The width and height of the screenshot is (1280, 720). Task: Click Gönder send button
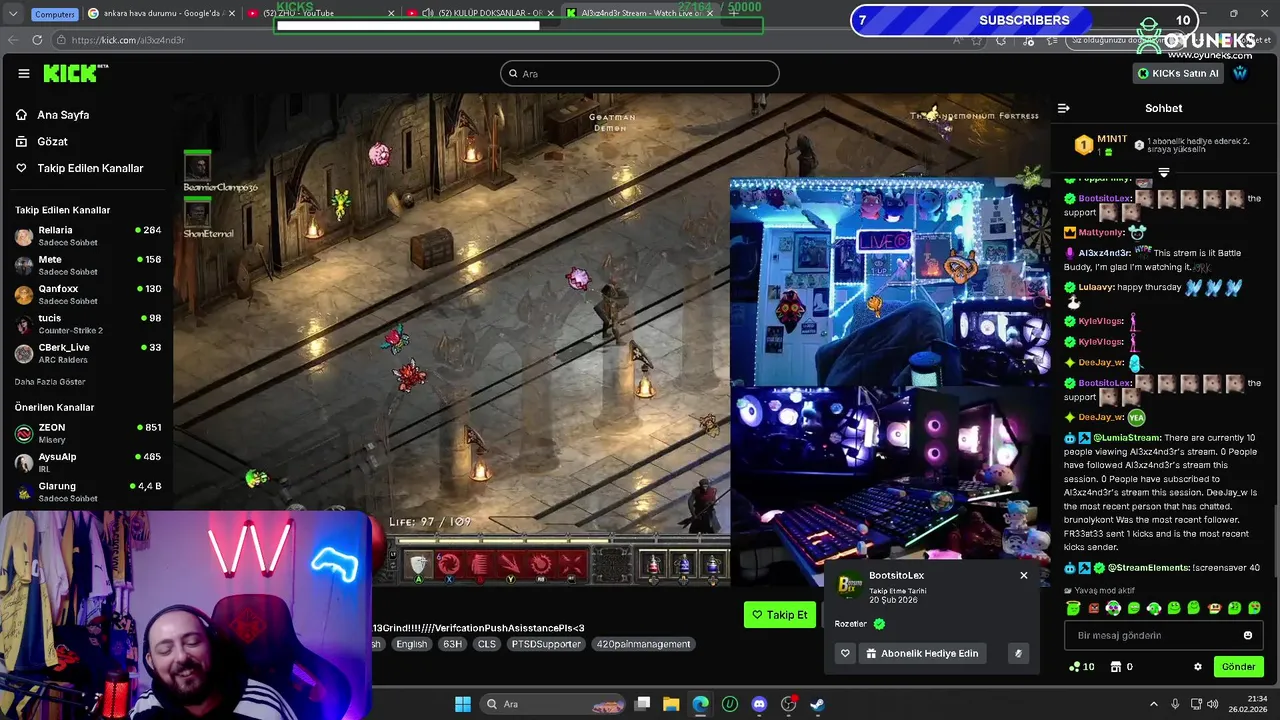click(x=1238, y=666)
